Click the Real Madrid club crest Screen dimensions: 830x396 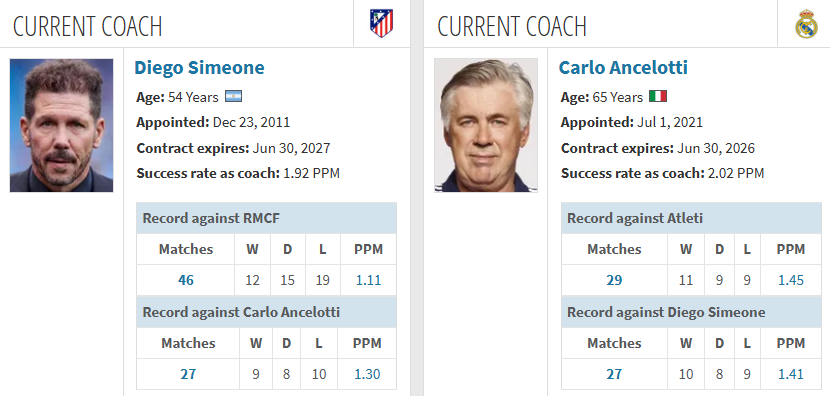tap(806, 24)
